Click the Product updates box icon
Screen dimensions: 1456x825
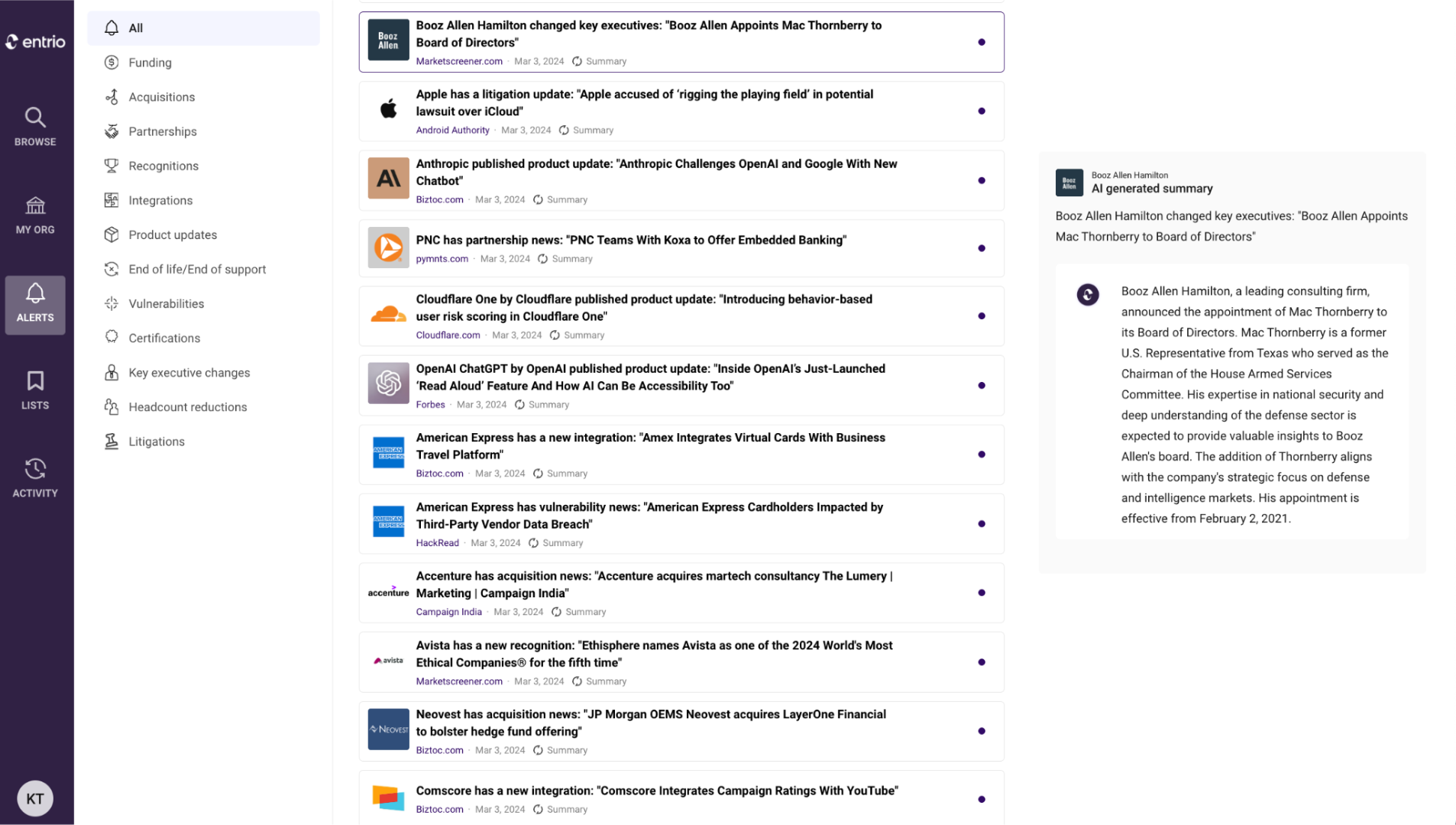[112, 235]
